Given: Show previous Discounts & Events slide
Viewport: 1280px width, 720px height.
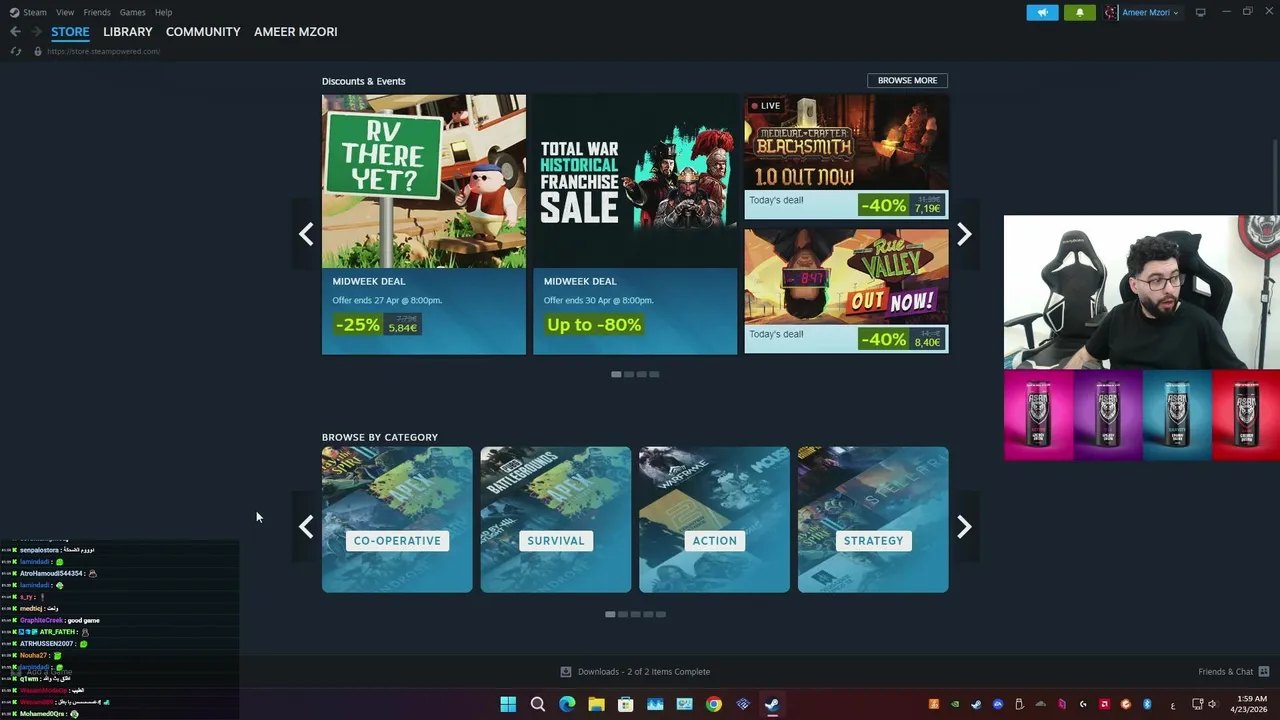Looking at the screenshot, I should click(x=306, y=234).
